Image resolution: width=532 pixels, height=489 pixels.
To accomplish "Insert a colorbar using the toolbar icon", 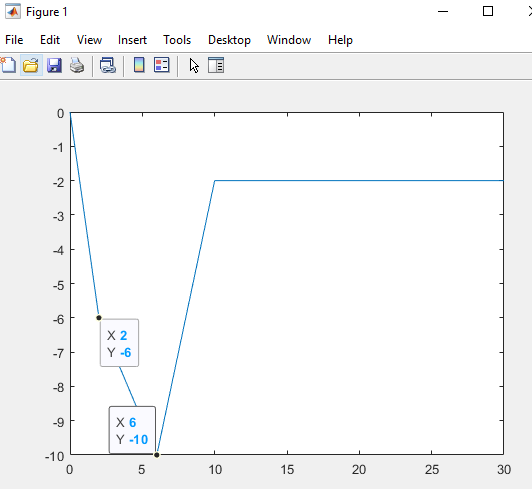I will tap(139, 65).
